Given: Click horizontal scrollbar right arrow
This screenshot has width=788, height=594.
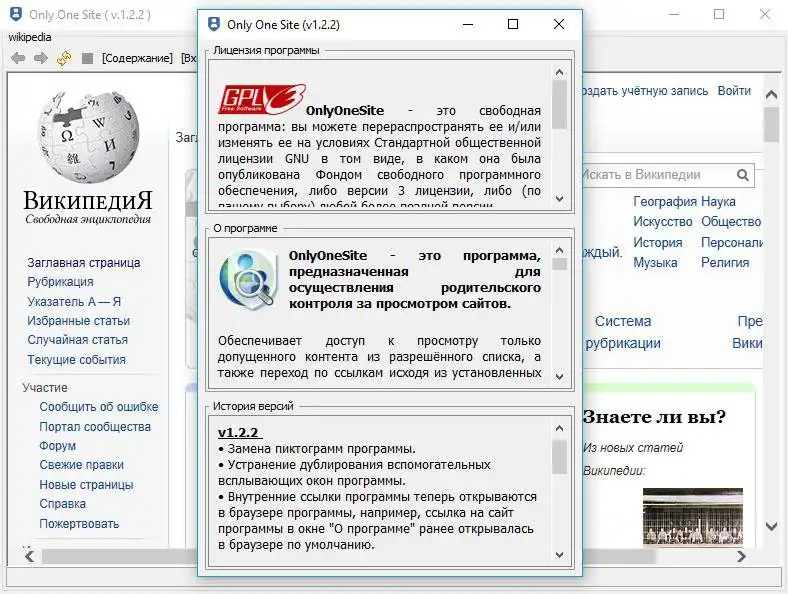Looking at the screenshot, I should pos(741,556).
